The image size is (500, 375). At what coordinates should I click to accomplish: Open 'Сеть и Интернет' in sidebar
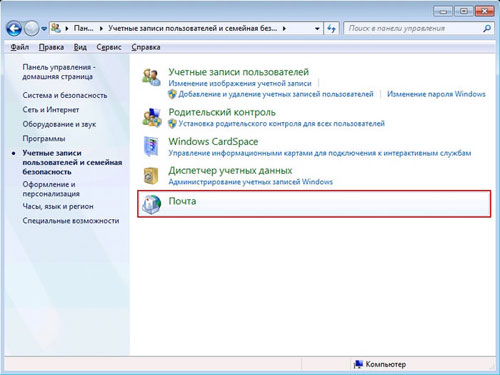(x=51, y=110)
